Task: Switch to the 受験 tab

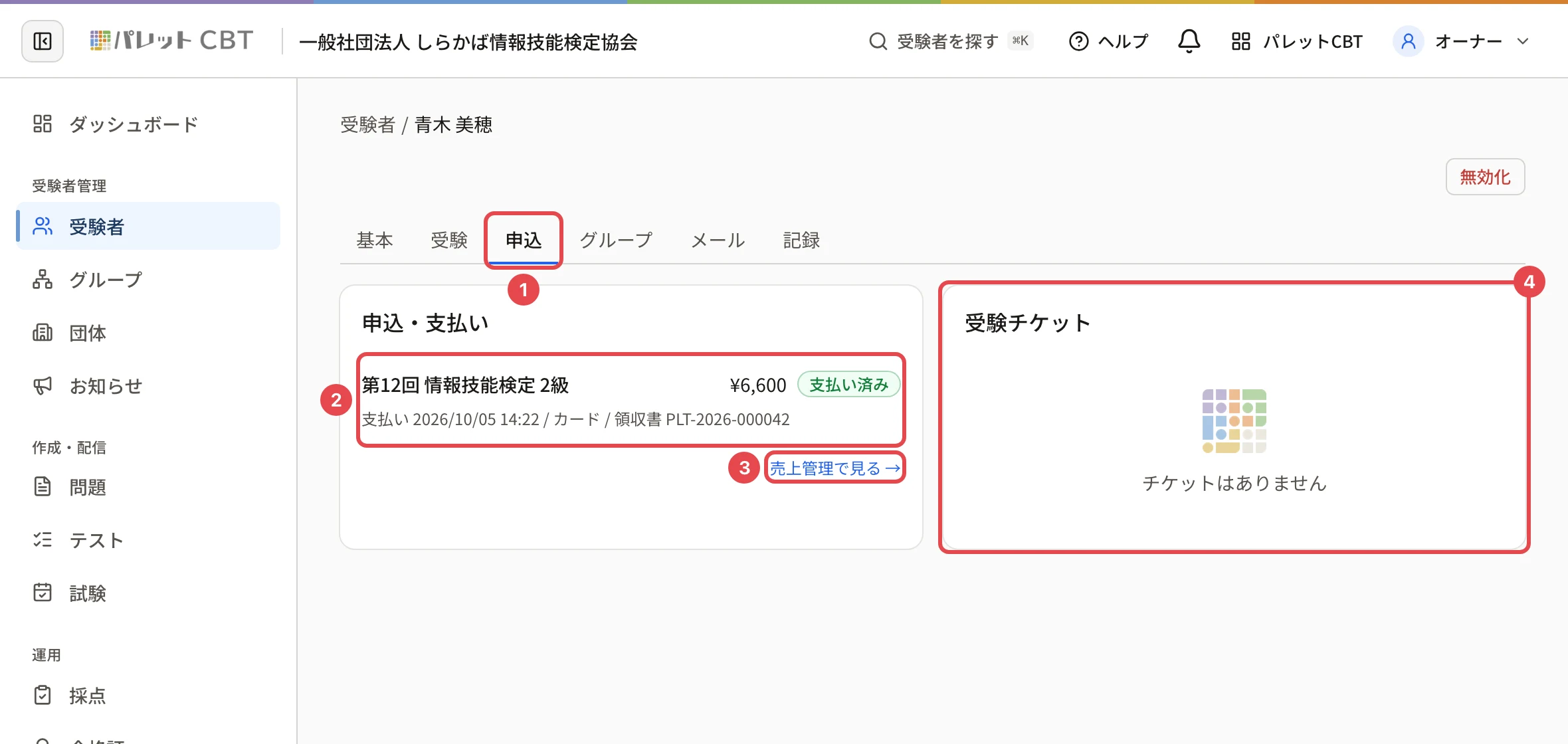Action: point(449,240)
